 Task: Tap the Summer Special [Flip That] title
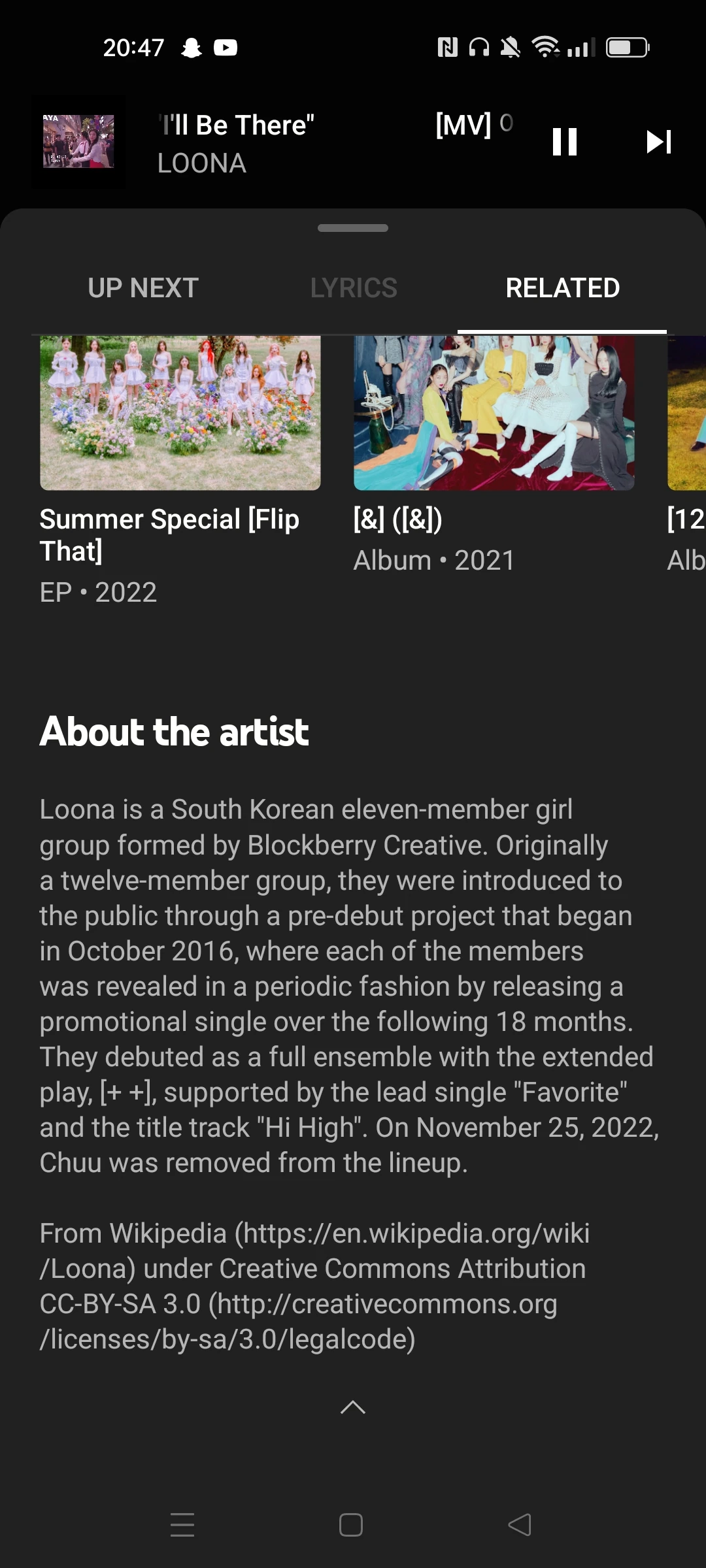[169, 535]
